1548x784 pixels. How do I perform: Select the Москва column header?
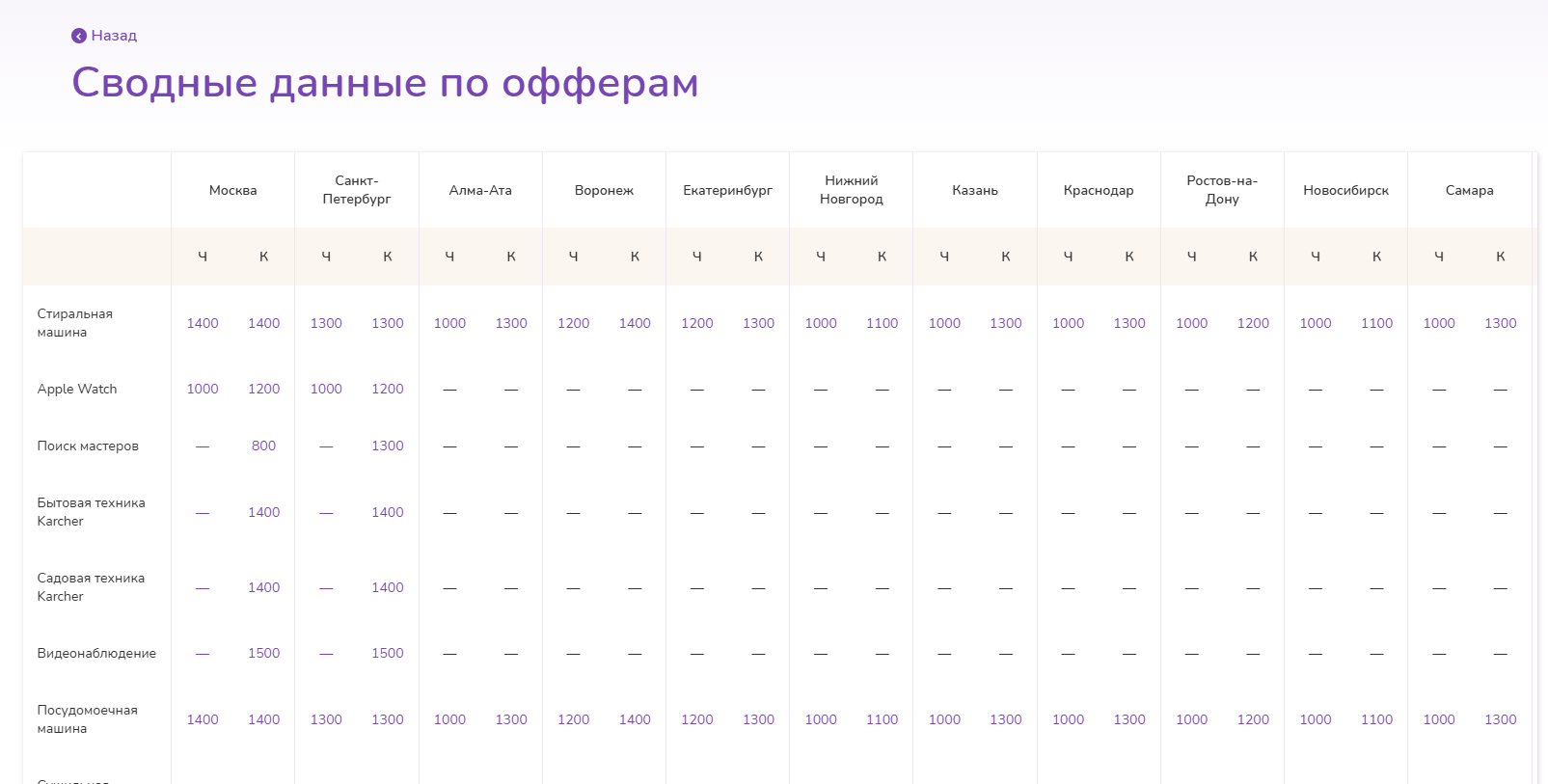click(x=233, y=190)
